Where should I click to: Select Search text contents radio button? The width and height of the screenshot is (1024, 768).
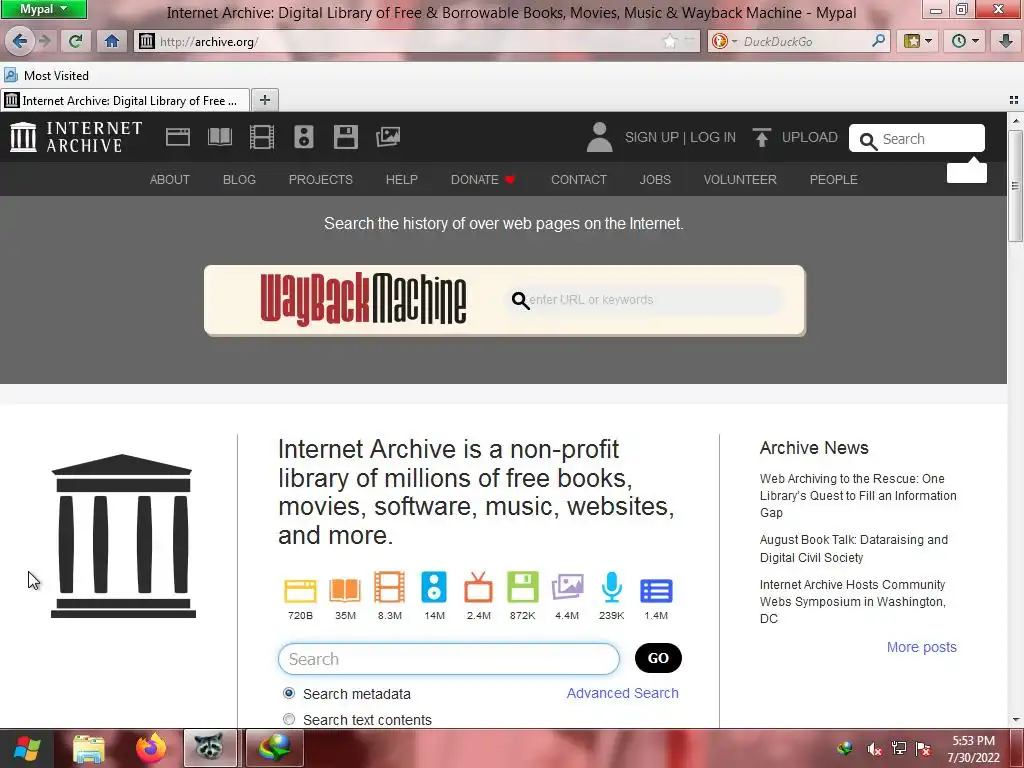click(289, 719)
